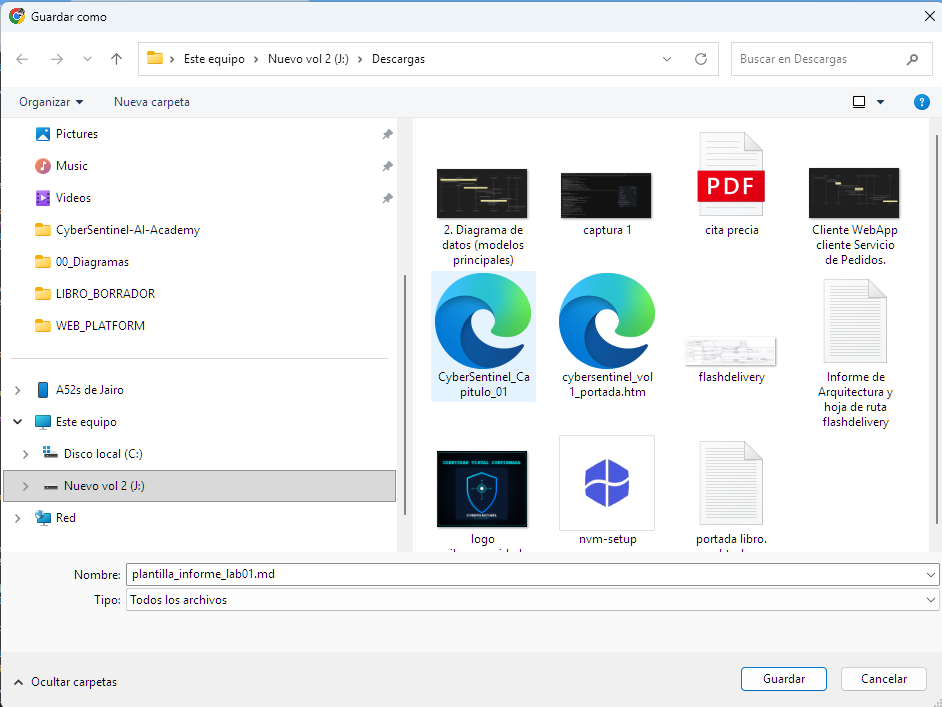942x707 pixels.
Task: Expand the Disco local (C:) node
Action: (26, 454)
